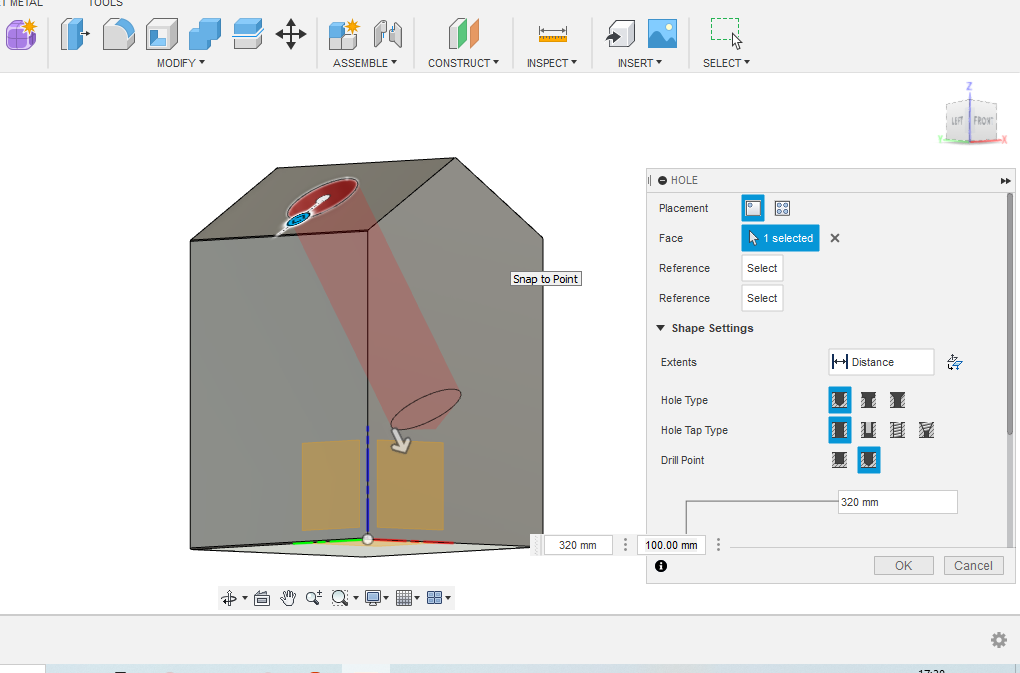This screenshot has height=673, width=1020.
Task: Select Taper Tapped hole tap type
Action: (x=926, y=430)
